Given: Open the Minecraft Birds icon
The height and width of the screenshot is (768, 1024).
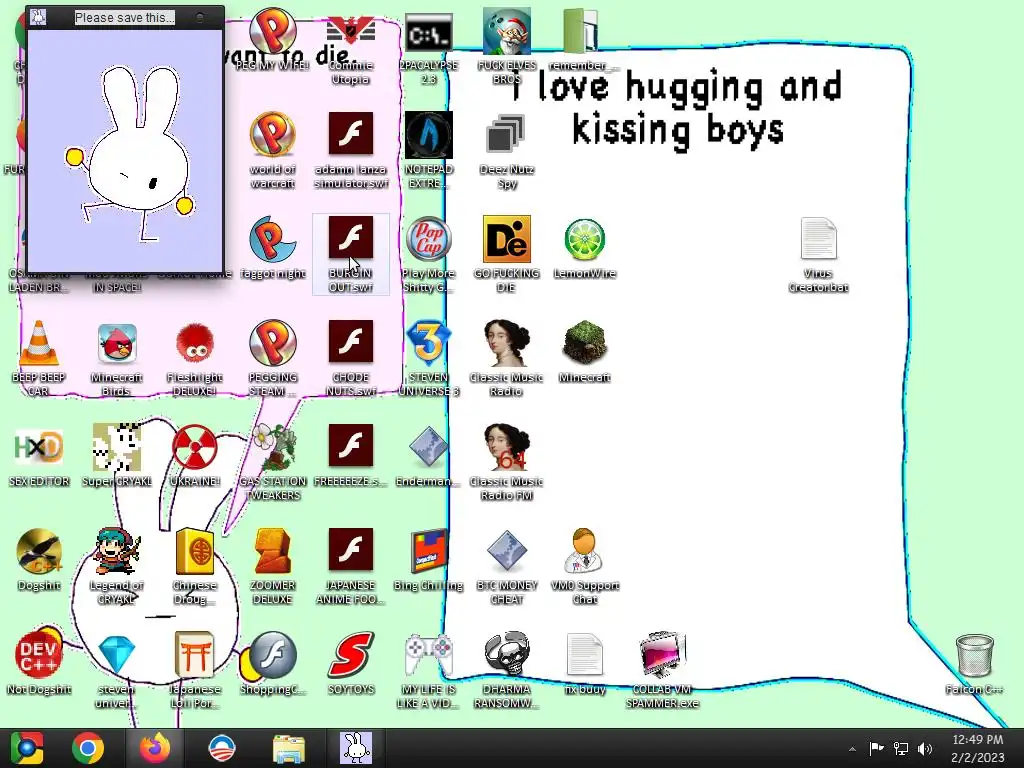Looking at the screenshot, I should point(117,358).
